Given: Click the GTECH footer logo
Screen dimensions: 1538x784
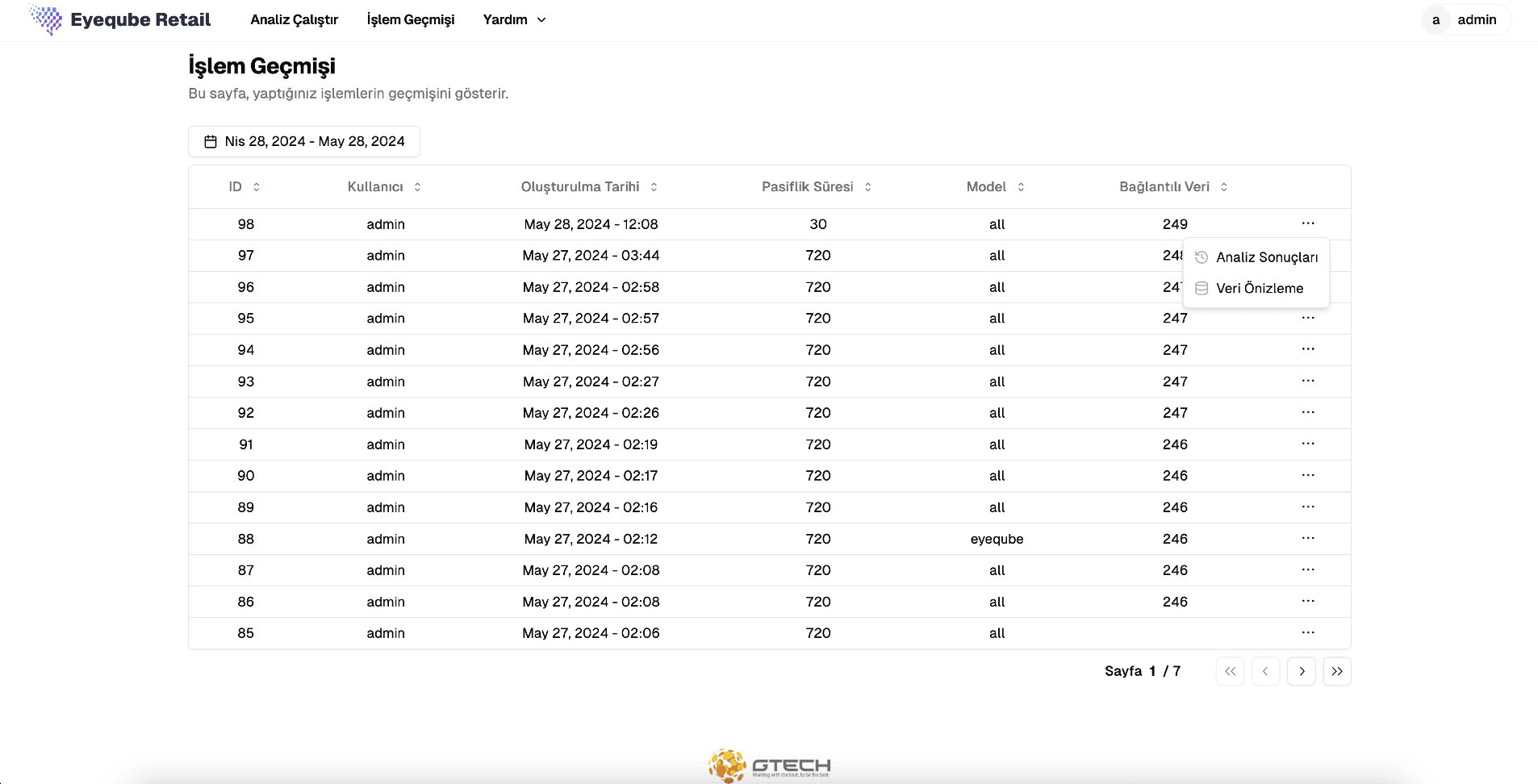Looking at the screenshot, I should click(x=770, y=765).
